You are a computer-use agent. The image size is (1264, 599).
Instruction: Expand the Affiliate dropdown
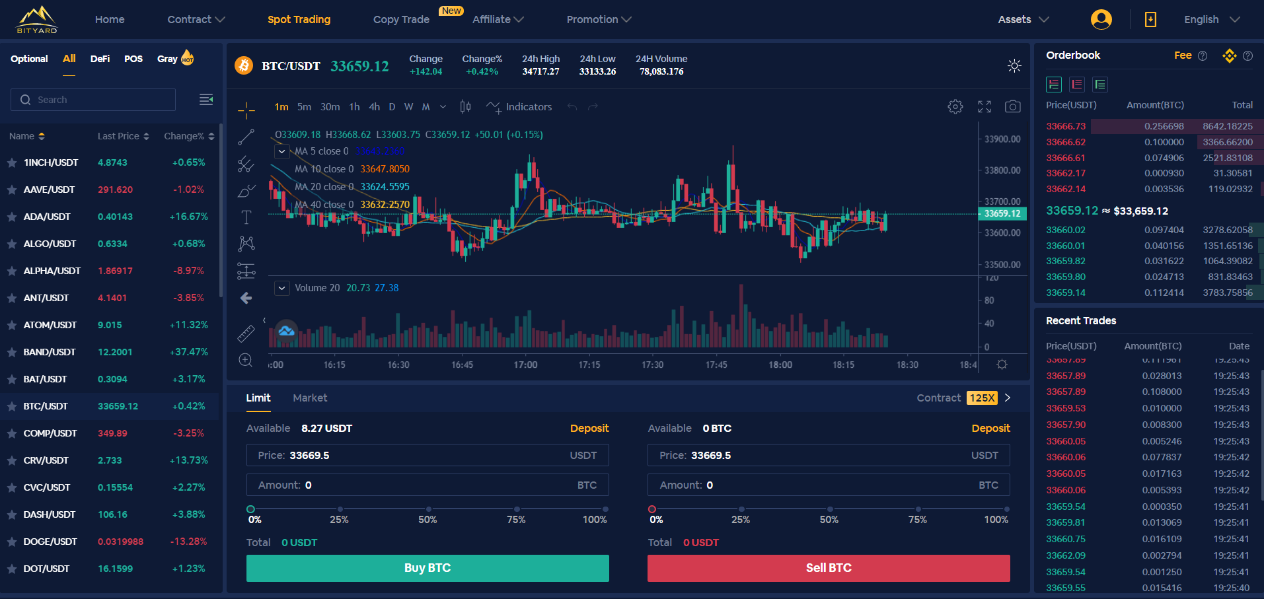(x=497, y=19)
